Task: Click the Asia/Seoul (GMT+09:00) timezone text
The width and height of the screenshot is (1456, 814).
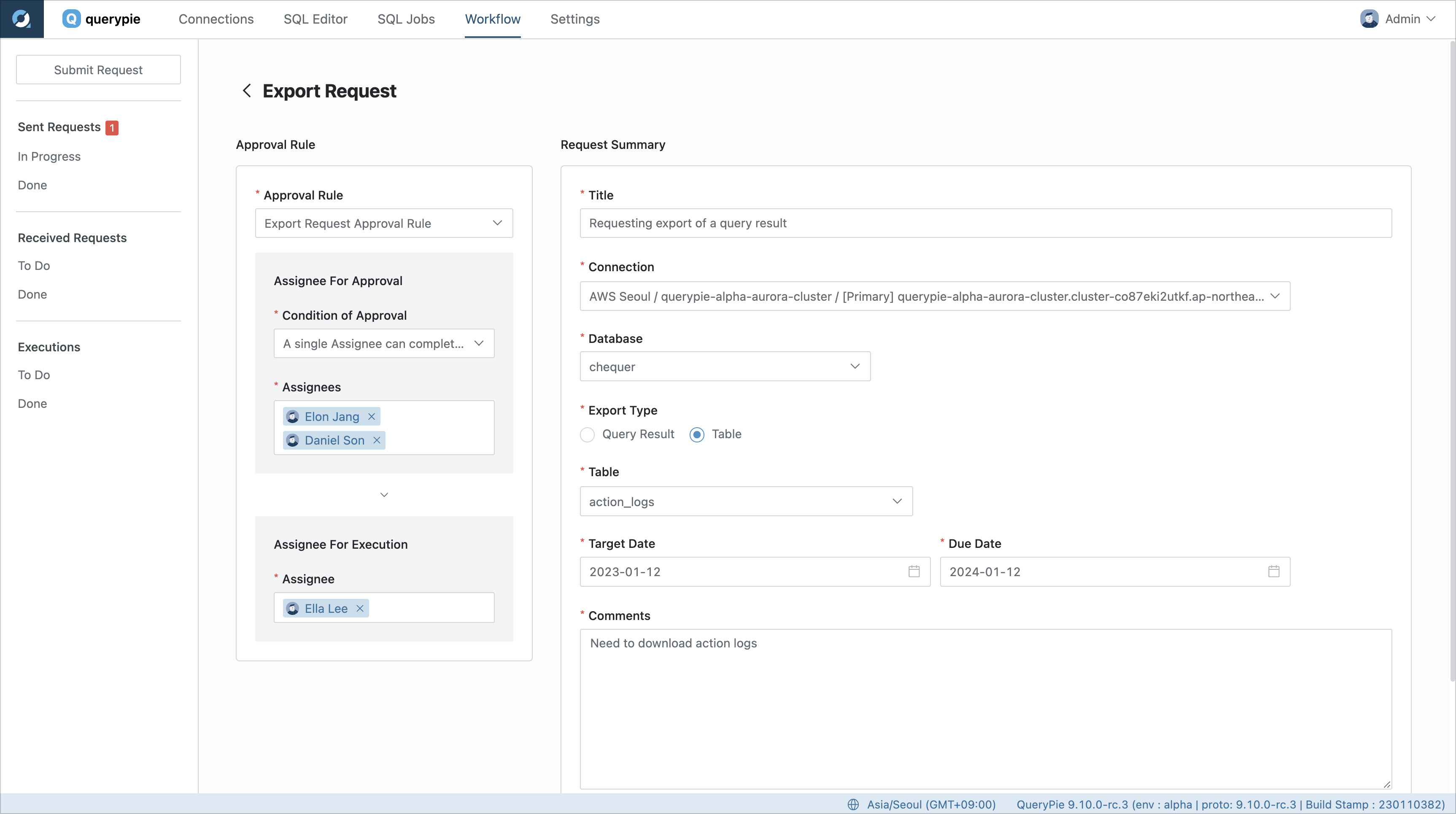Action: [931, 804]
